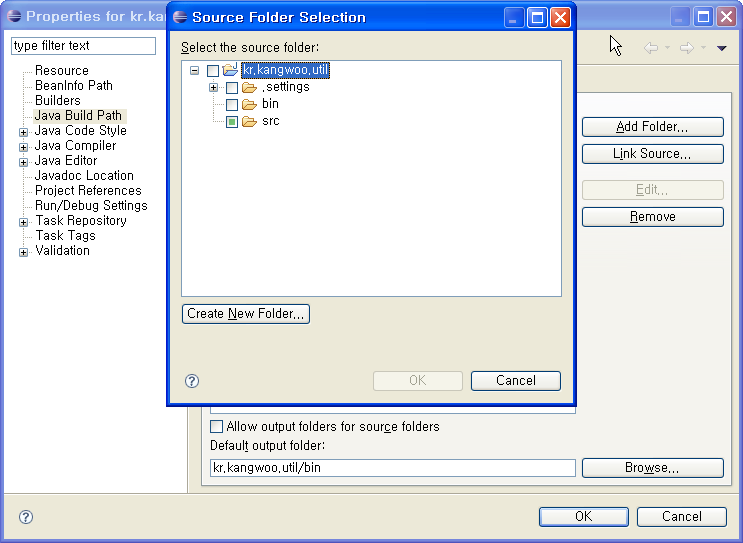Click Create New Folder button
This screenshot has width=743, height=543.
[246, 314]
